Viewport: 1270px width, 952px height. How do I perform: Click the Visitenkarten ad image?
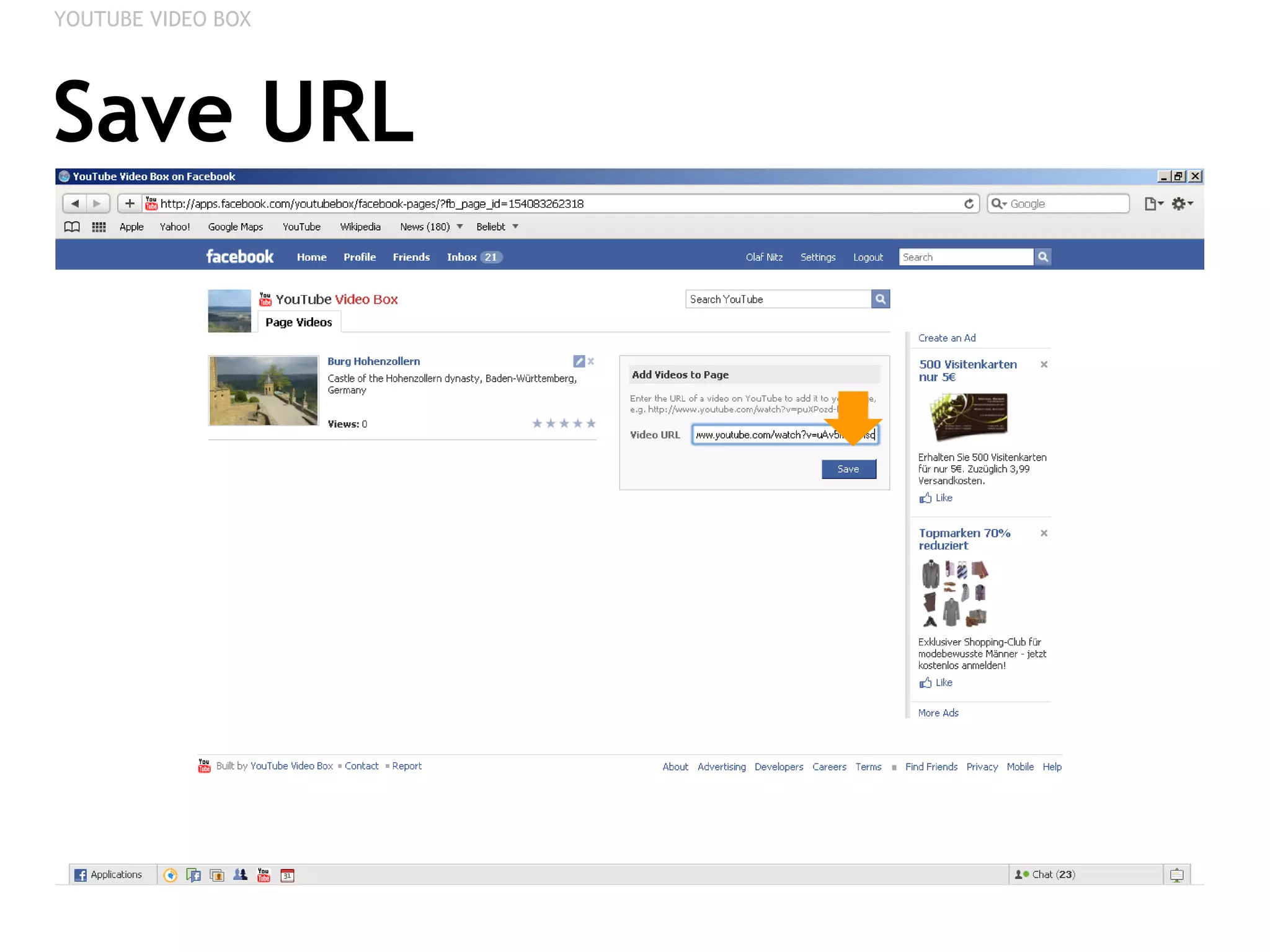pyautogui.click(x=969, y=416)
